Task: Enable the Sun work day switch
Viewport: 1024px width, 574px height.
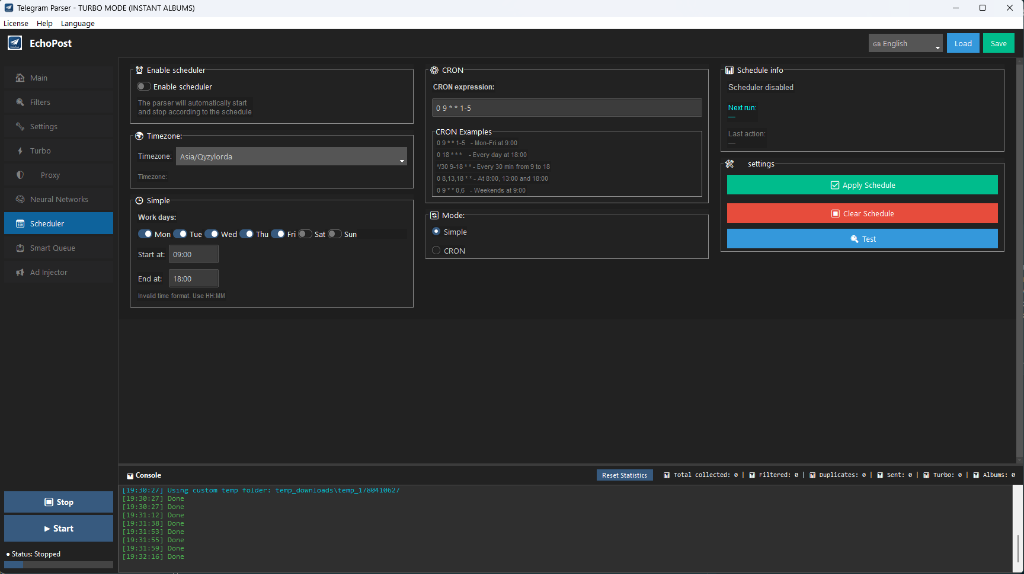Action: tap(335, 234)
